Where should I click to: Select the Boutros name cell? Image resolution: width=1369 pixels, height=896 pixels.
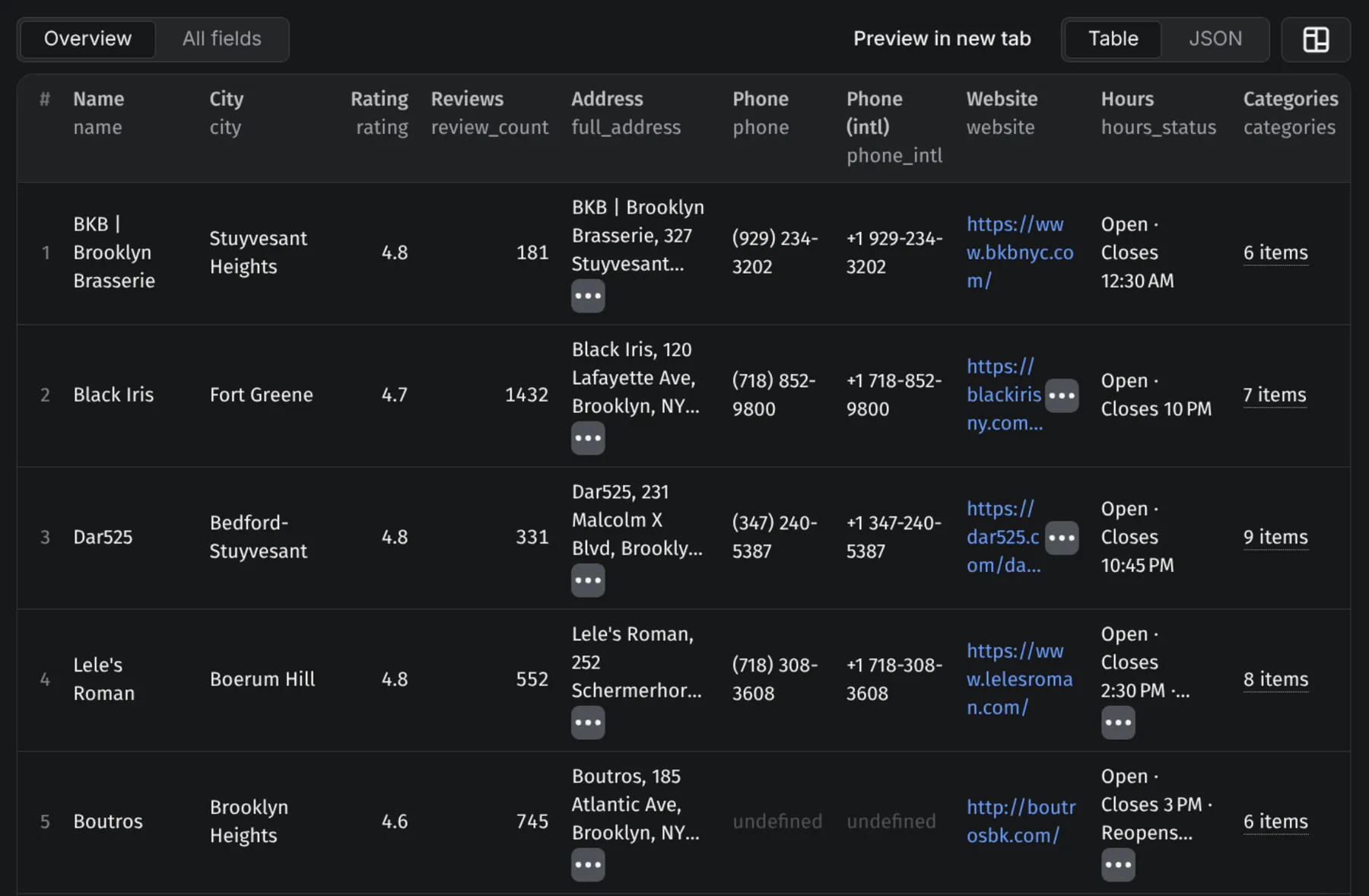(108, 821)
